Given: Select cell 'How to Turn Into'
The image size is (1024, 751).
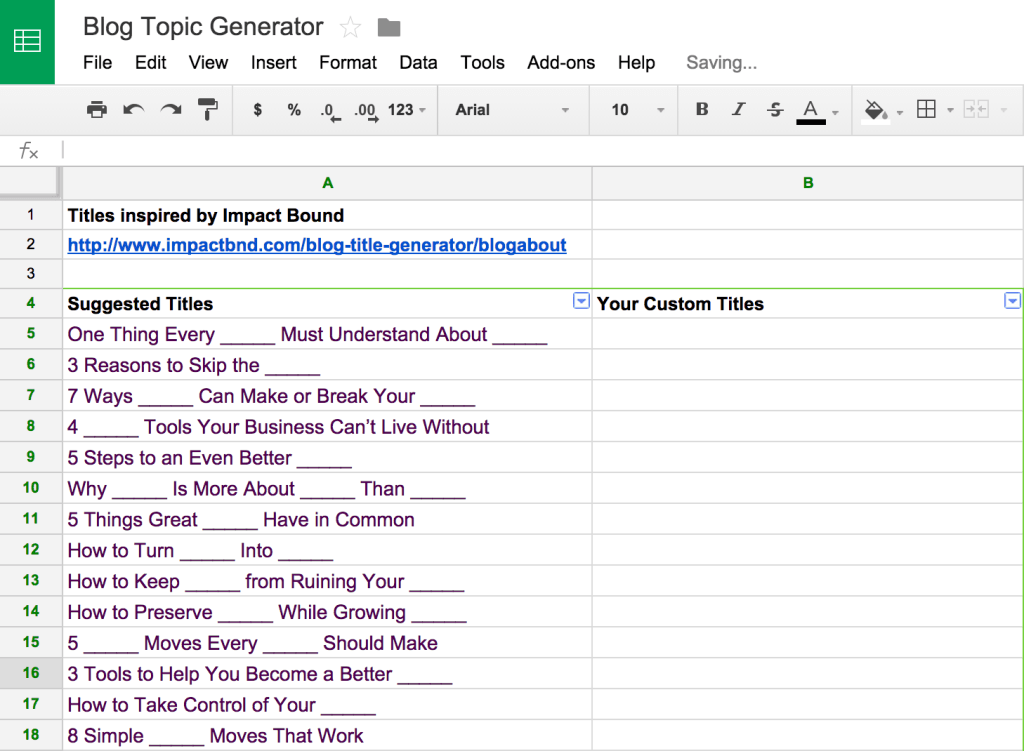Looking at the screenshot, I should point(327,550).
